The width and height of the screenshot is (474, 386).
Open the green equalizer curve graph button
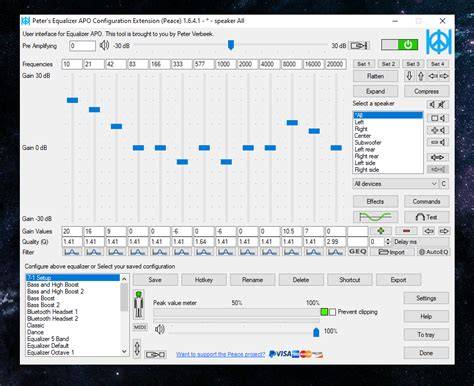click(375, 217)
